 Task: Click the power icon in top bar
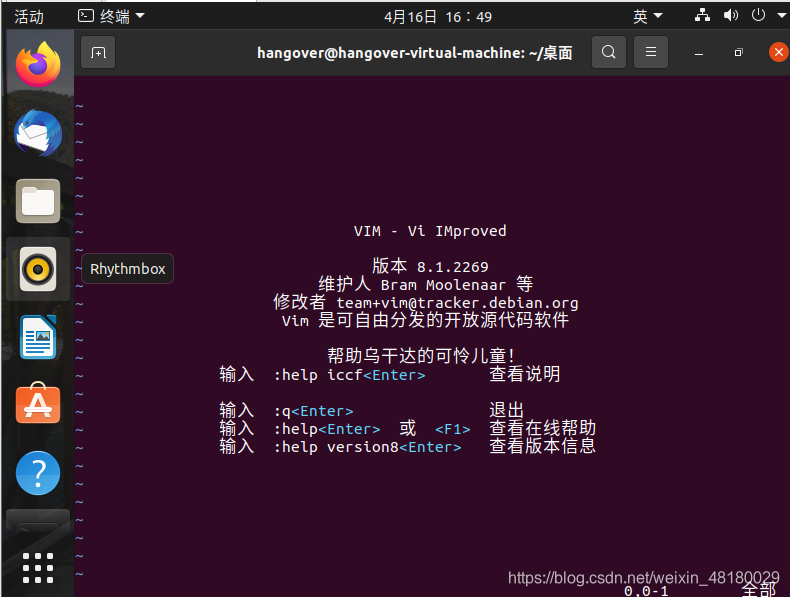pyautogui.click(x=758, y=15)
